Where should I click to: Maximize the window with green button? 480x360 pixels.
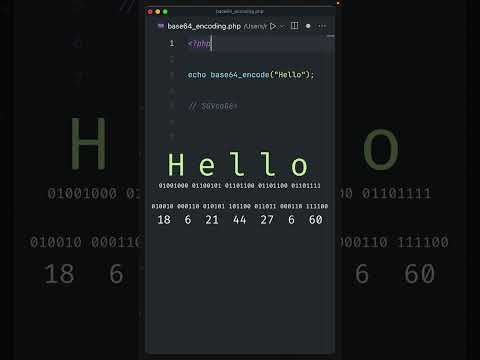(165, 12)
